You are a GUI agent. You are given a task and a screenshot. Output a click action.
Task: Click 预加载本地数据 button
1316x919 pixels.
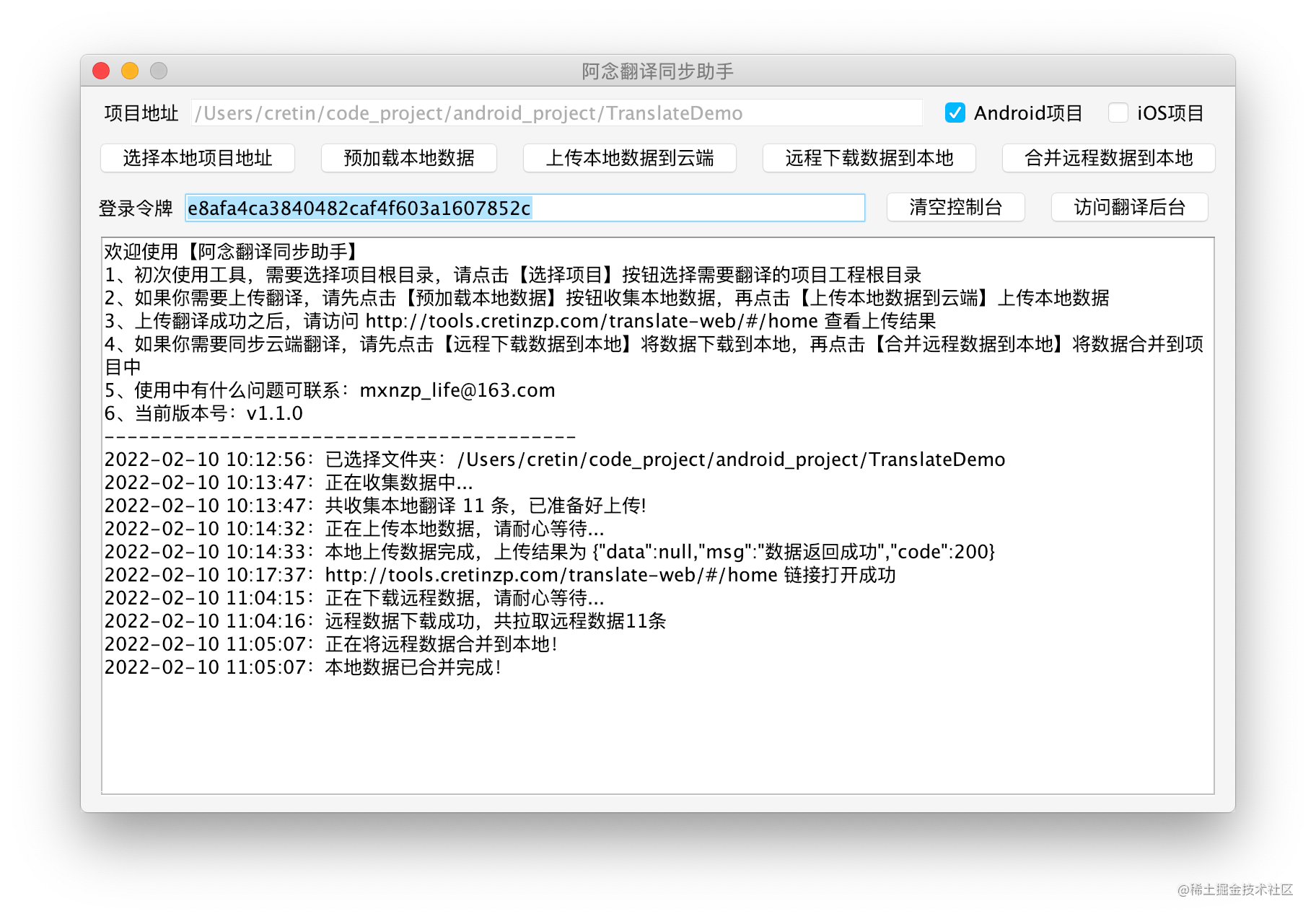[409, 158]
